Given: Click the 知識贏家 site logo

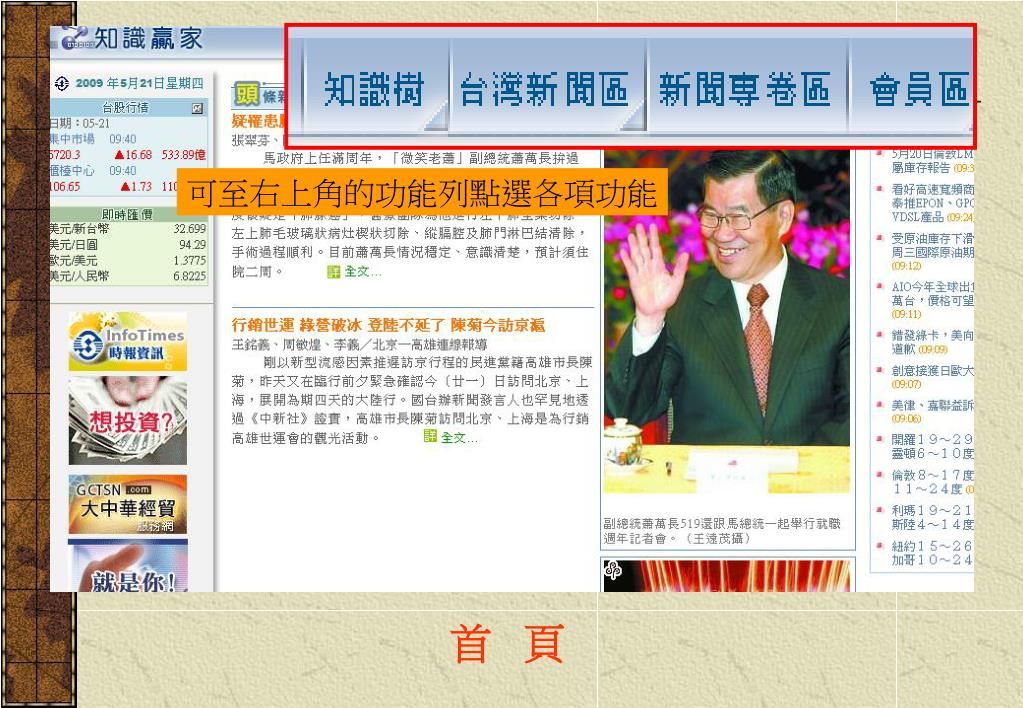Looking at the screenshot, I should (x=133, y=38).
